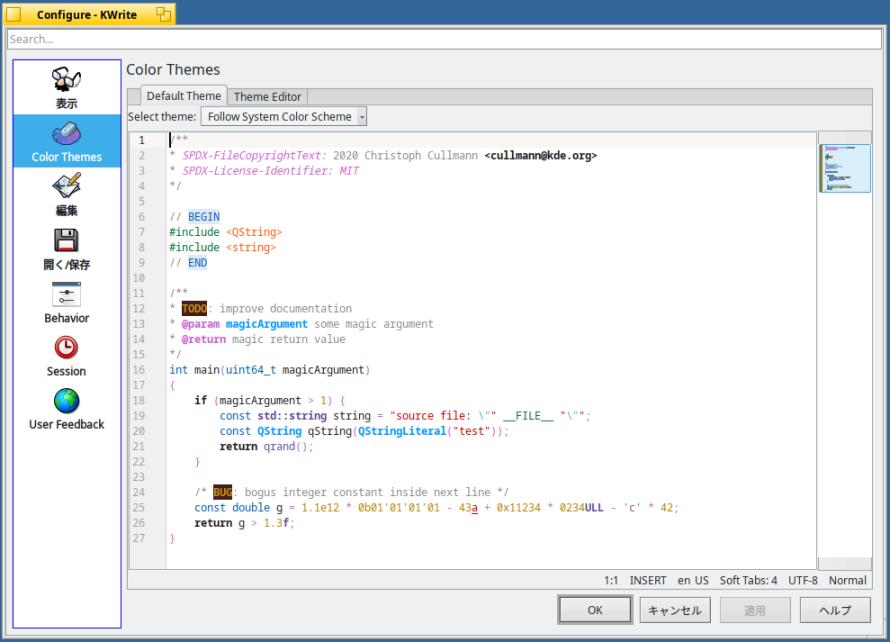The image size is (890, 642).
Task: Click the 0x11234 hex constant
Action: tap(519, 507)
